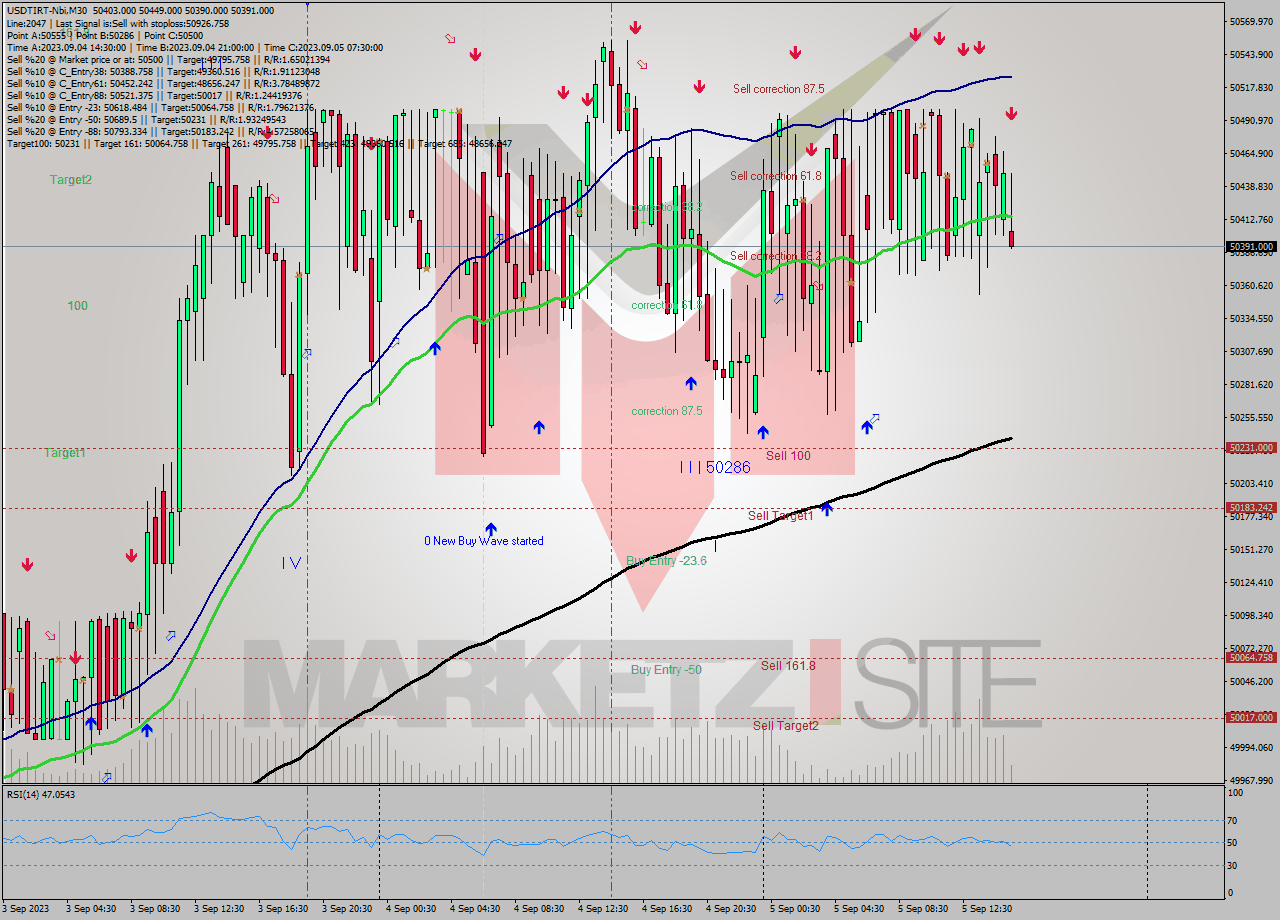1280x920 pixels.
Task: Select the 'Buy Entry -50' label
Action: click(666, 670)
